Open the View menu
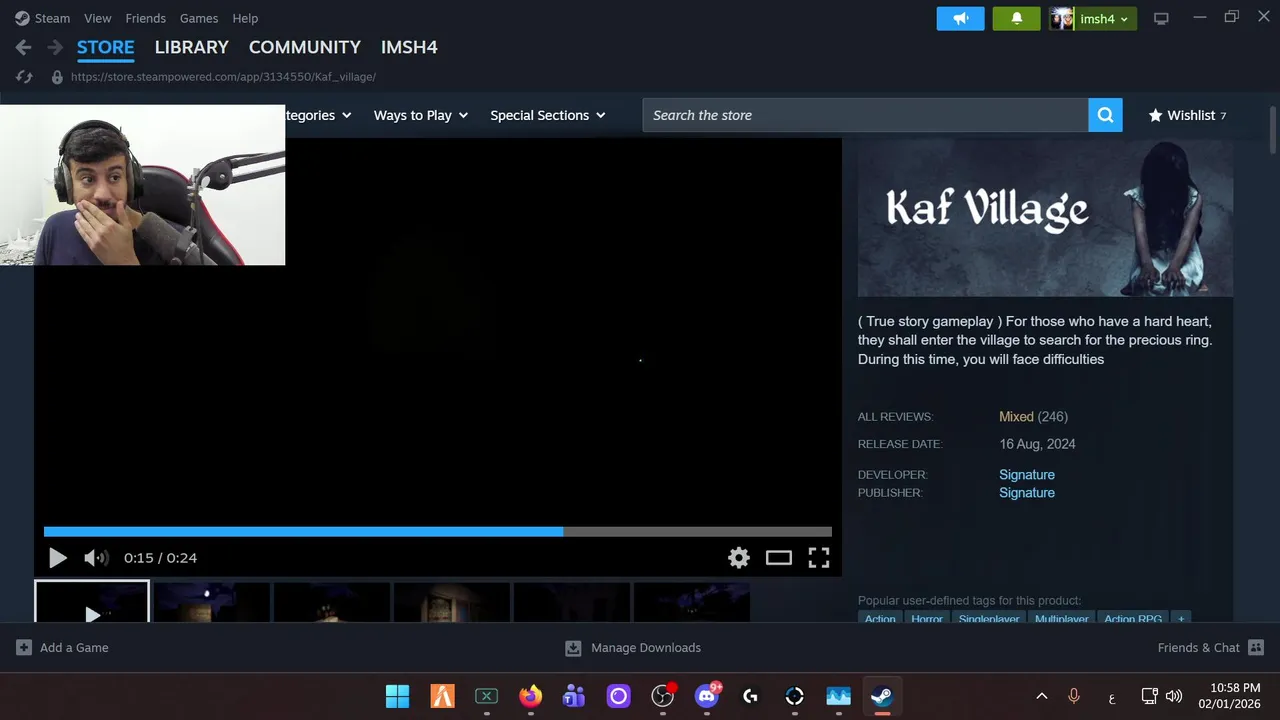This screenshot has height=720, width=1280. [98, 18]
